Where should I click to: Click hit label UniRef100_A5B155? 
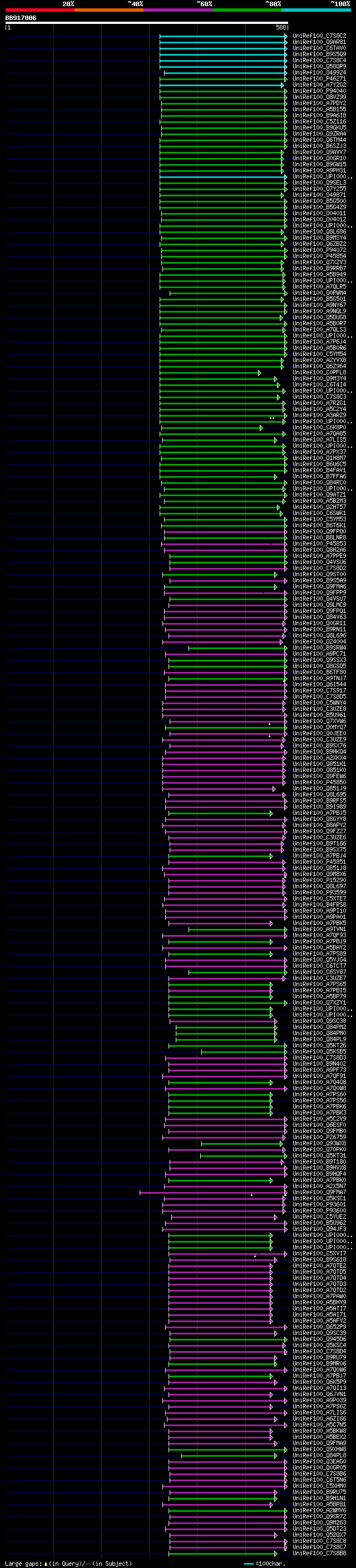[x=319, y=109]
